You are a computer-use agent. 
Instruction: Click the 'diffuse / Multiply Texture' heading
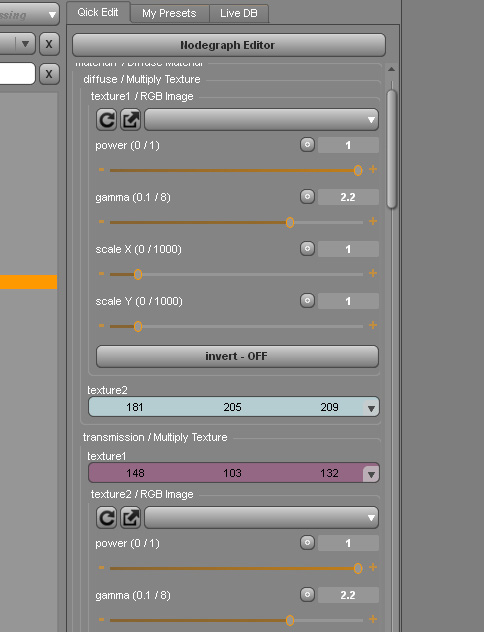(x=141, y=79)
